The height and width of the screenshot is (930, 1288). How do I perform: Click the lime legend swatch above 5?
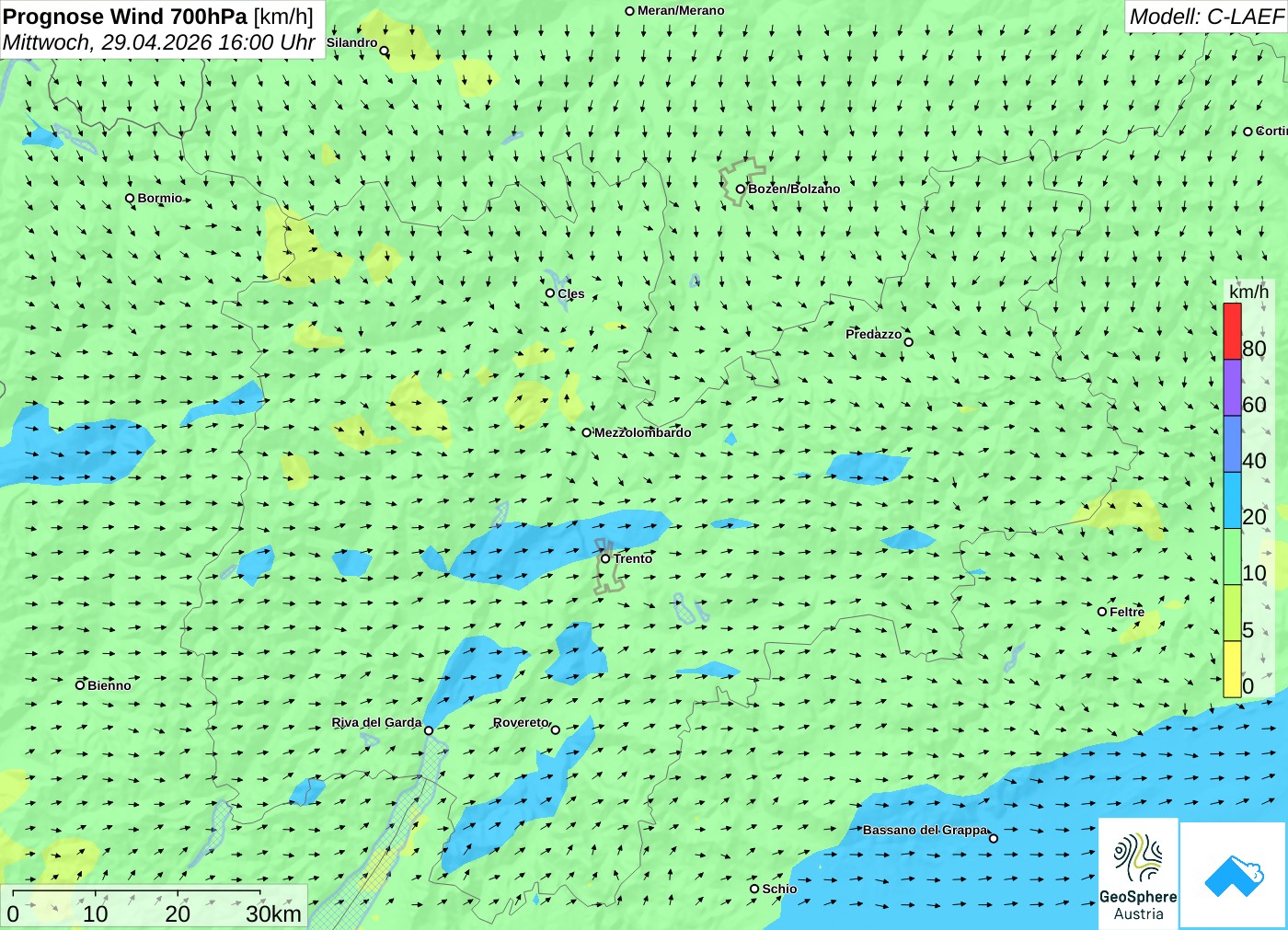1232,613
